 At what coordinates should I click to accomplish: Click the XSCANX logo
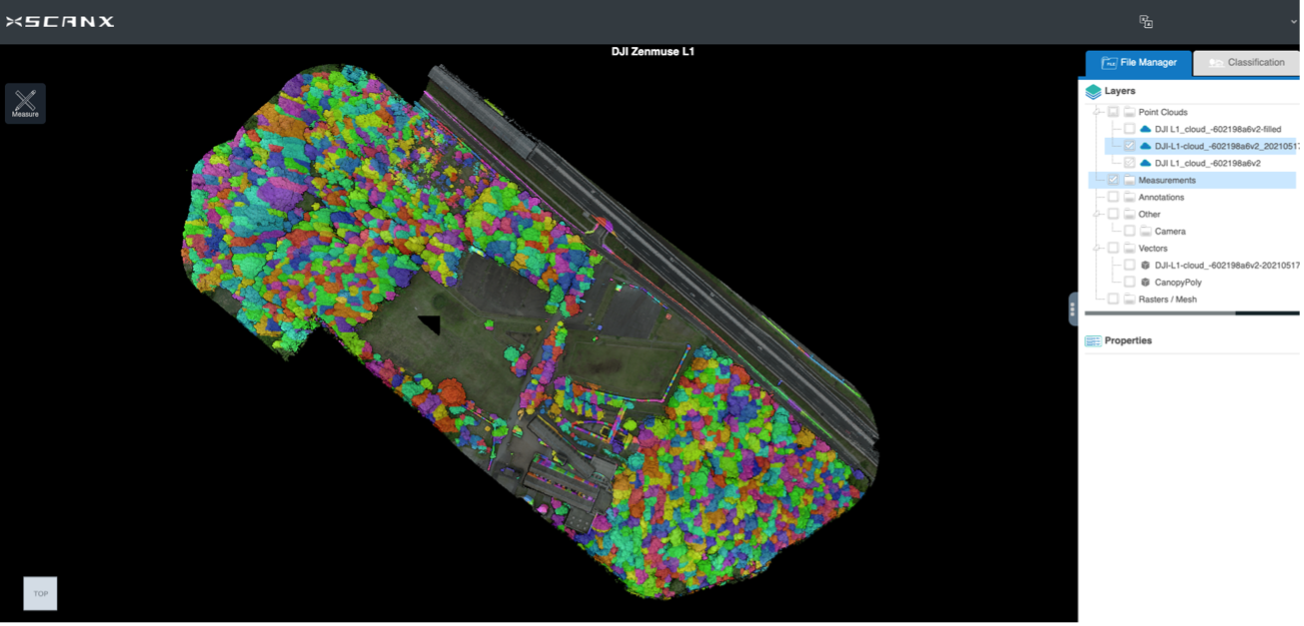pos(60,22)
